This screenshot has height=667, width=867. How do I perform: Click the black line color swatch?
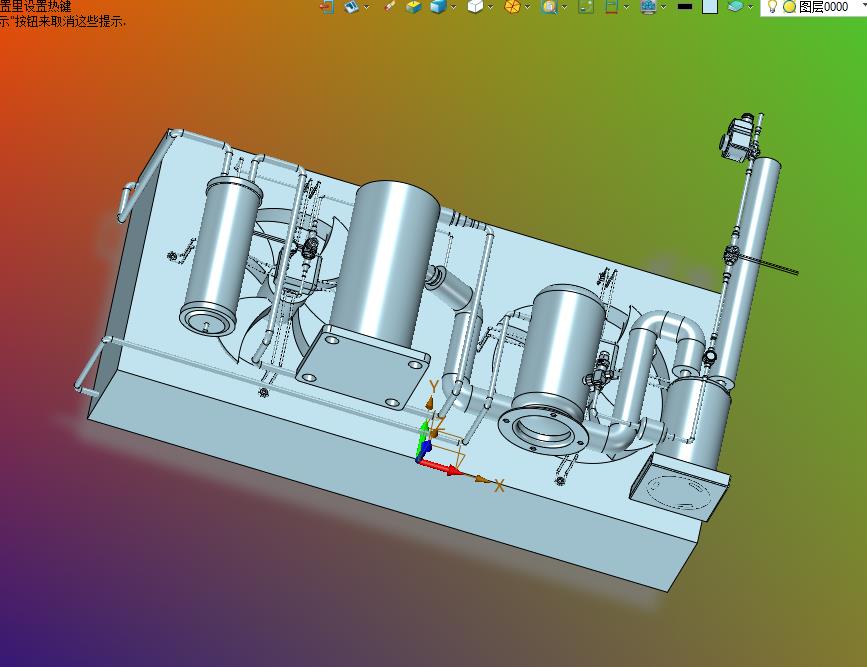point(685,7)
